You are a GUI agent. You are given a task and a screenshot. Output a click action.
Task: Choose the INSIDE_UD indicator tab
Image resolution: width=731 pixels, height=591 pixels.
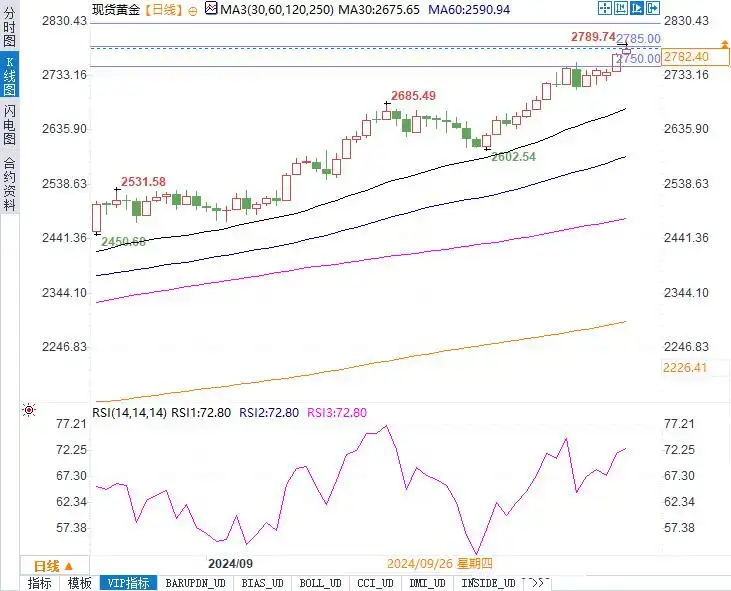tap(488, 583)
